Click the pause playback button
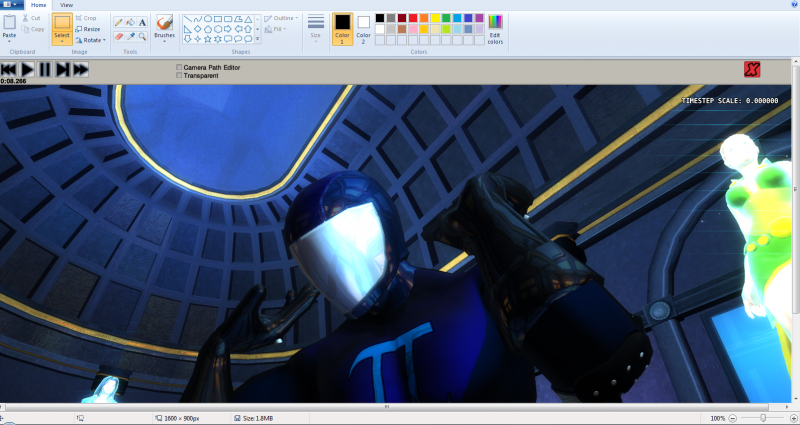This screenshot has height=425, width=800. pos(45,69)
